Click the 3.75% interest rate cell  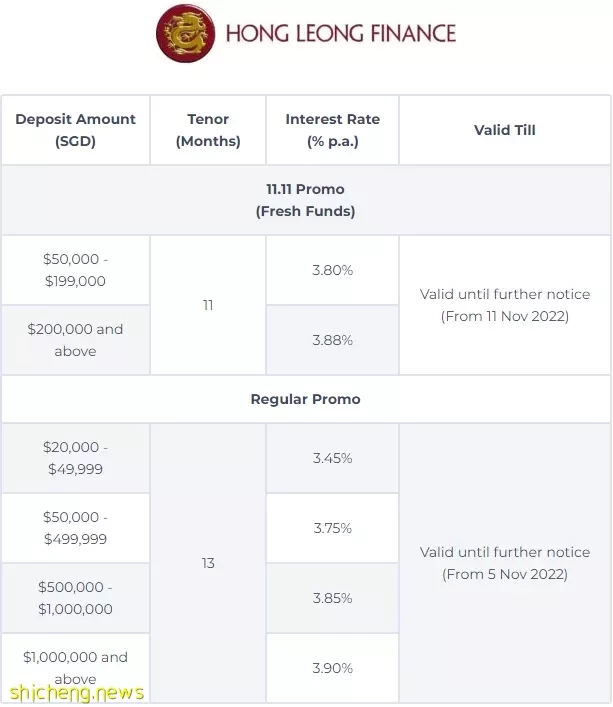[333, 528]
